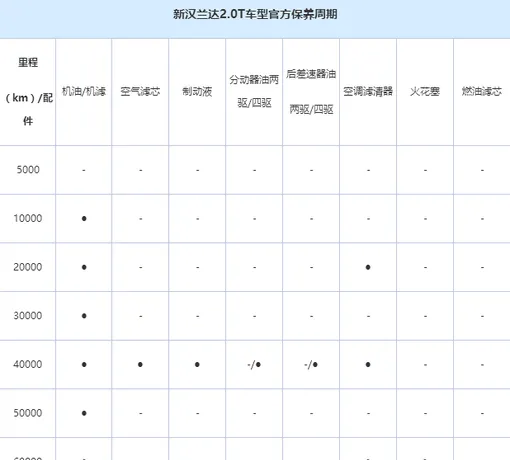510x460 pixels.
Task: Click the 空调滤清器 column header
Action: click(368, 91)
